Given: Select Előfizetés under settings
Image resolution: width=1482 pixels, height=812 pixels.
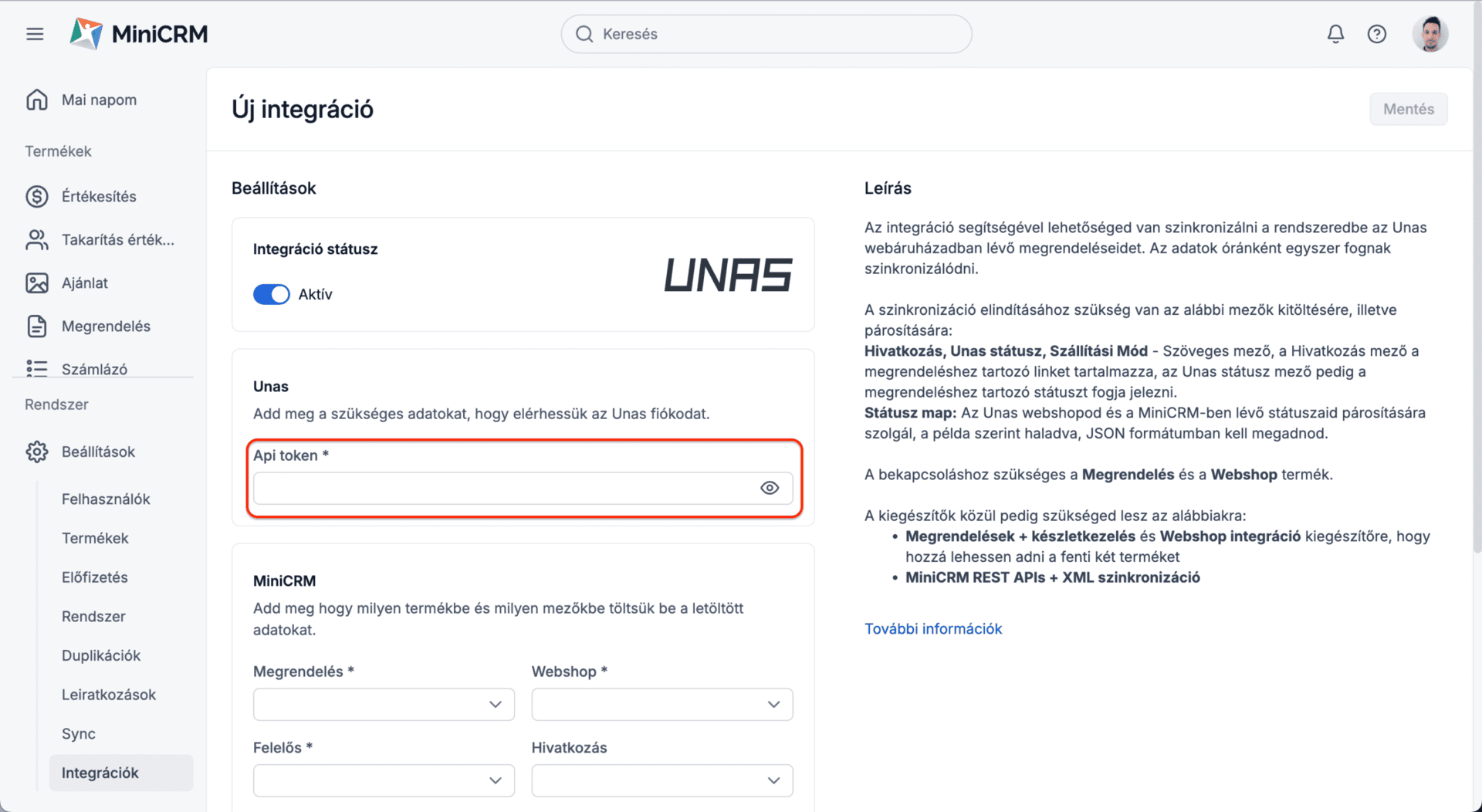Looking at the screenshot, I should click(x=95, y=577).
